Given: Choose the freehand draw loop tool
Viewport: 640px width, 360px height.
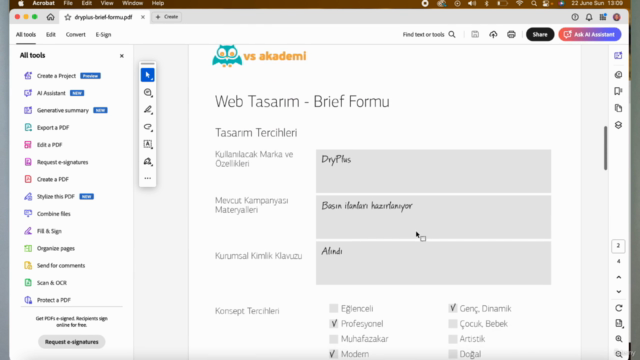Looking at the screenshot, I should (148, 127).
